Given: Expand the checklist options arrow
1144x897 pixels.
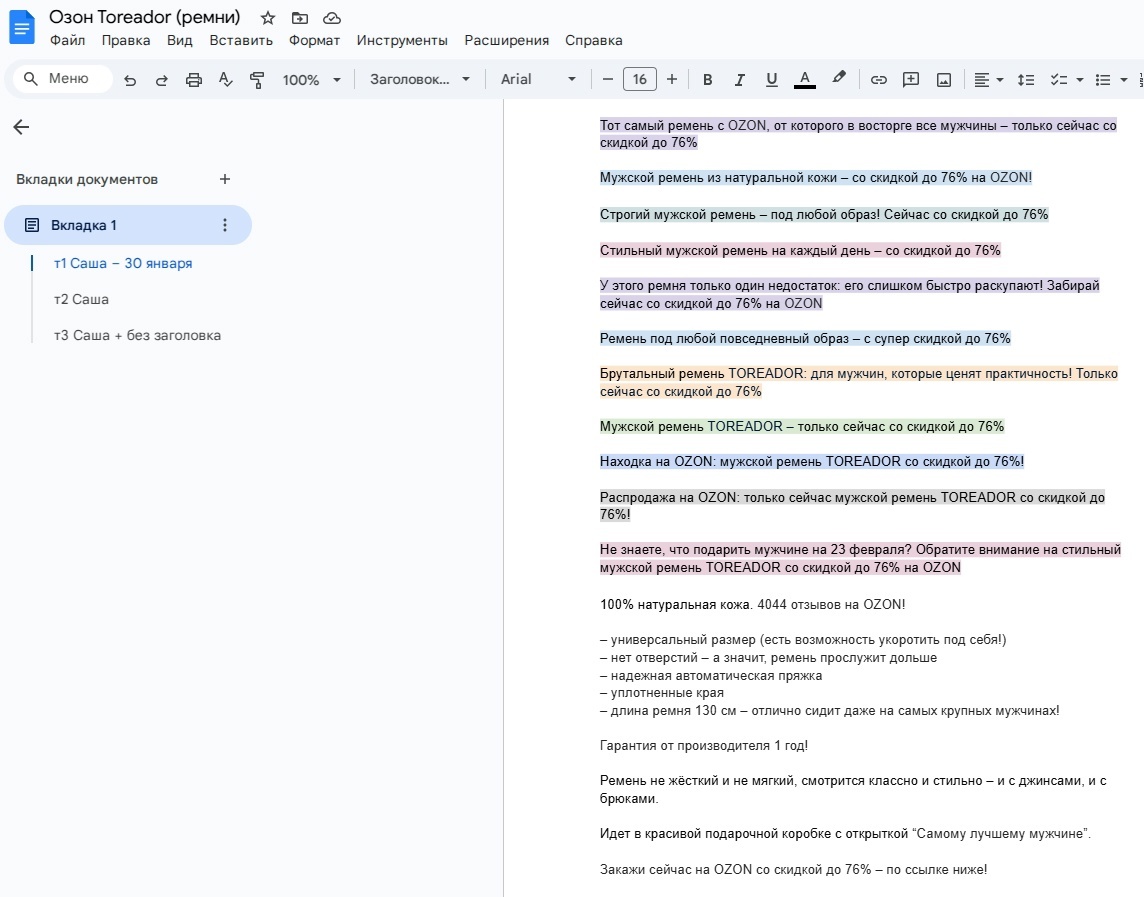Looking at the screenshot, I should [1080, 80].
